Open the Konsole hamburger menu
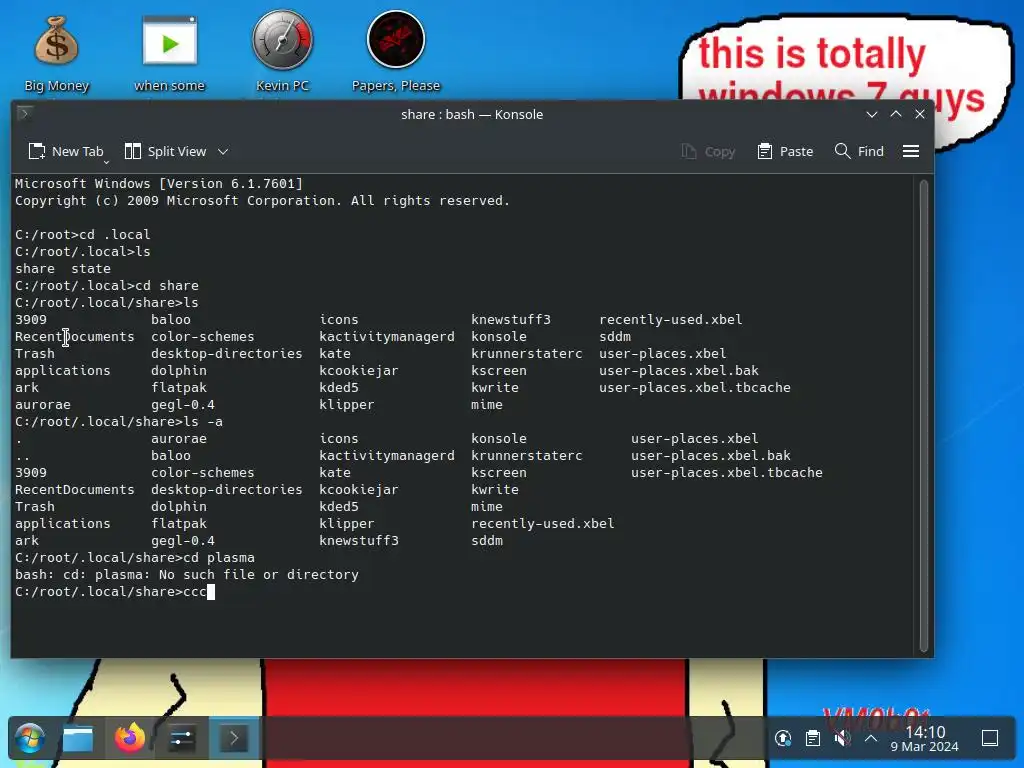This screenshot has height=768, width=1024. 911,152
